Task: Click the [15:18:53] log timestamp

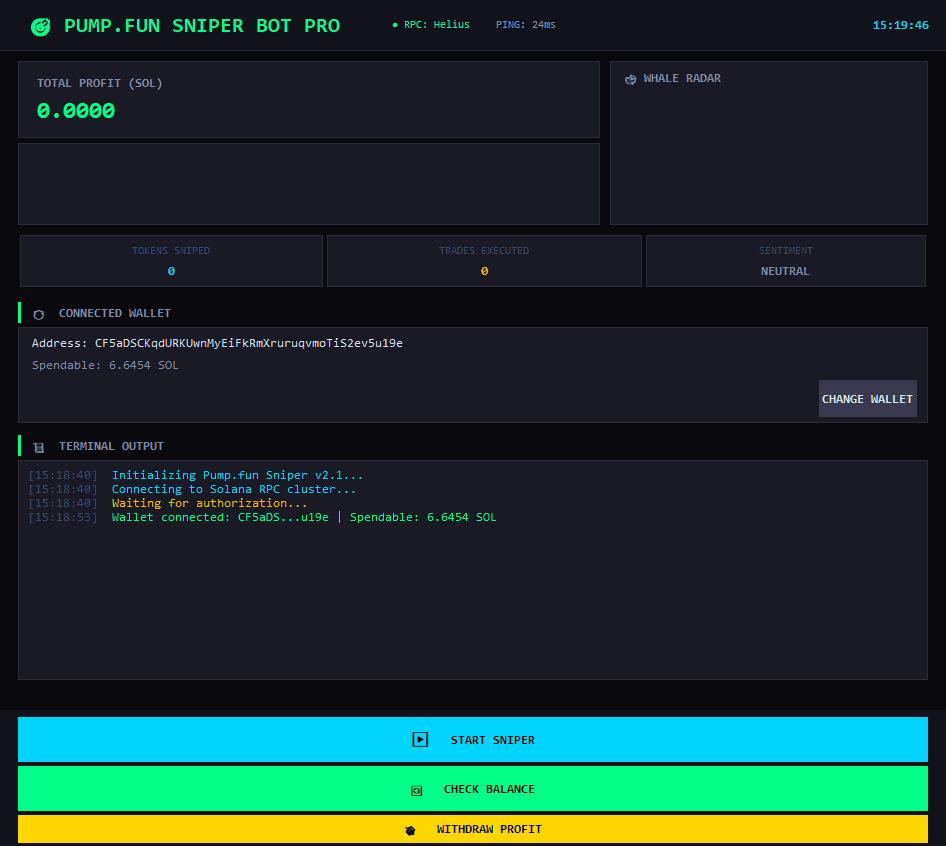Action: [63, 517]
